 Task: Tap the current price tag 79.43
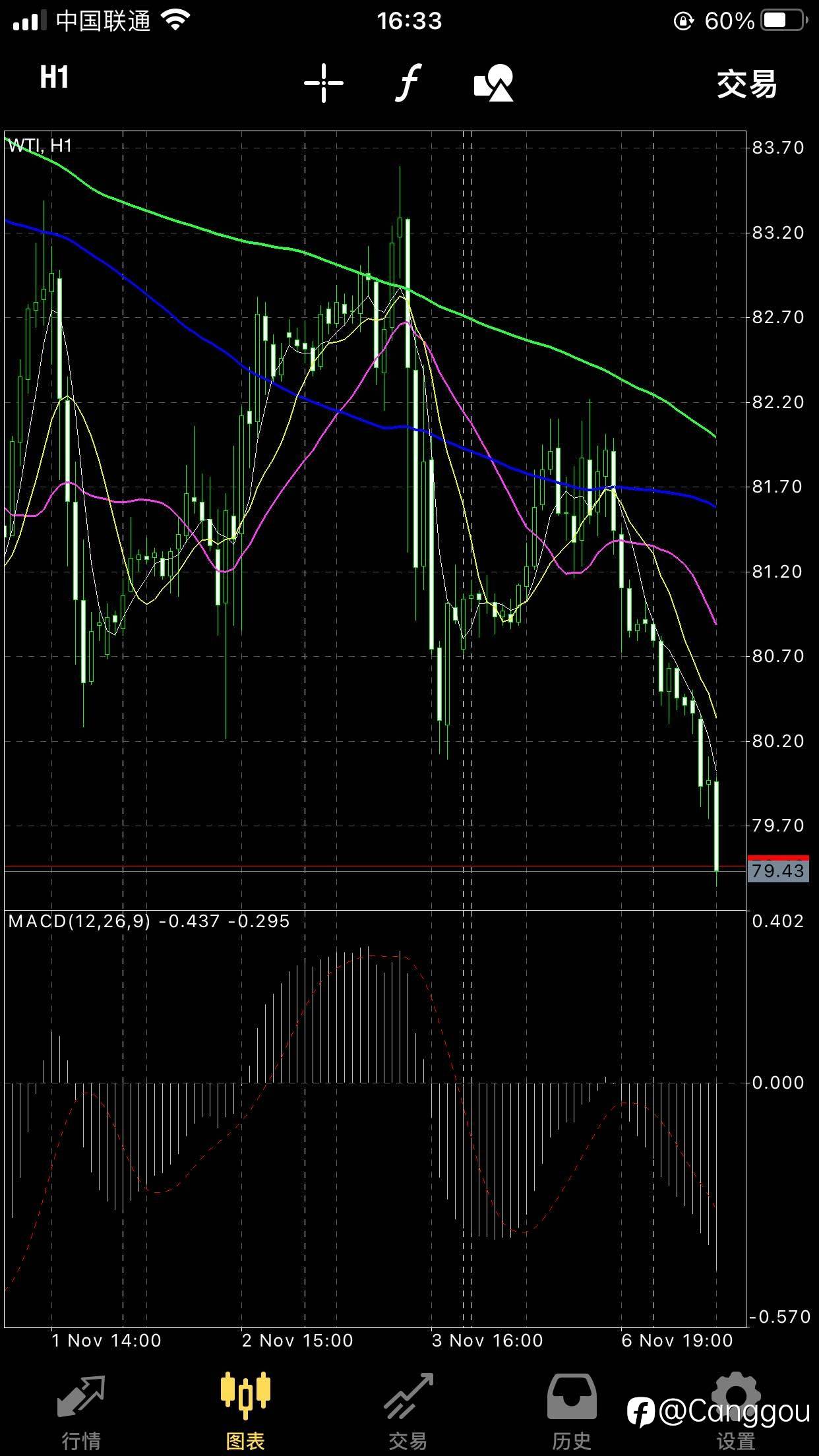pyautogui.click(x=778, y=870)
